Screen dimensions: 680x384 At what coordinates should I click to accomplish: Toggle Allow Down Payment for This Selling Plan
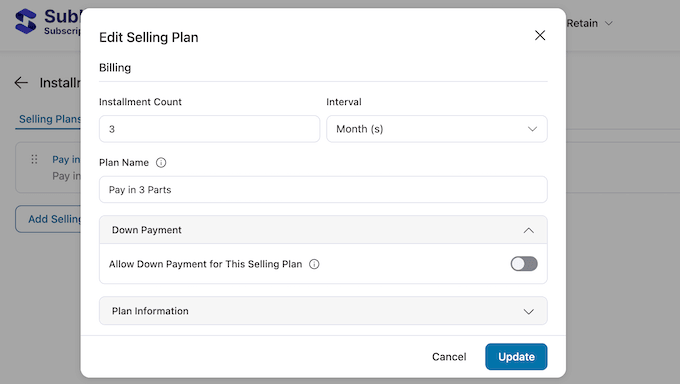pyautogui.click(x=524, y=264)
